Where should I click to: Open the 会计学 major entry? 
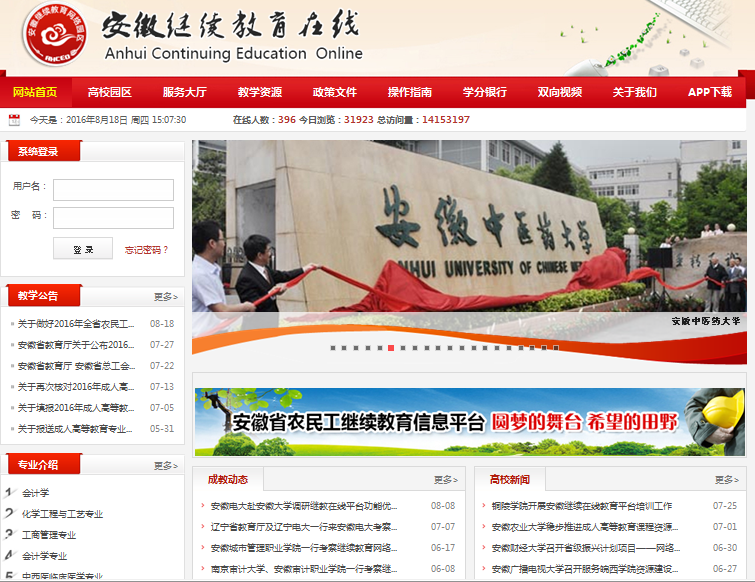point(36,493)
